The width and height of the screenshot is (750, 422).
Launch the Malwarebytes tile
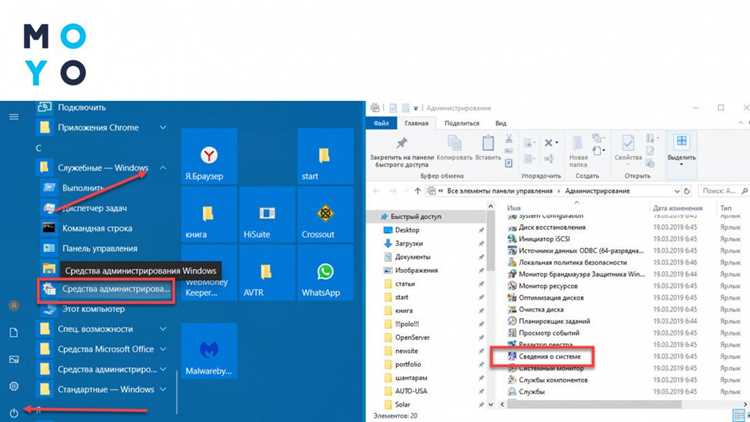[x=209, y=351]
